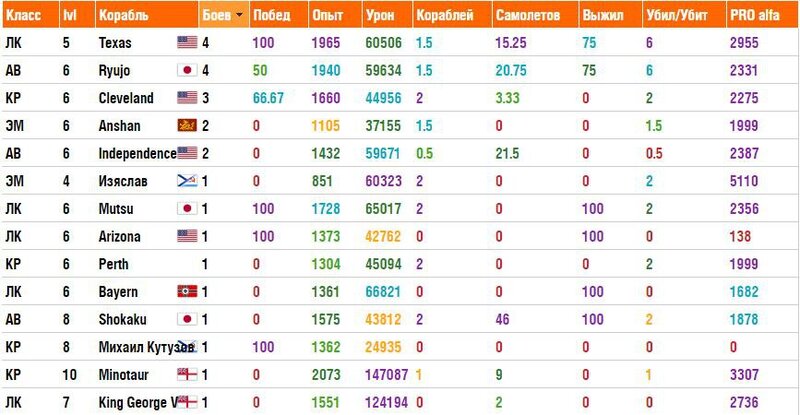Select the Minotaur ship name
Screen dimensions: 800x415
[x=123, y=374]
